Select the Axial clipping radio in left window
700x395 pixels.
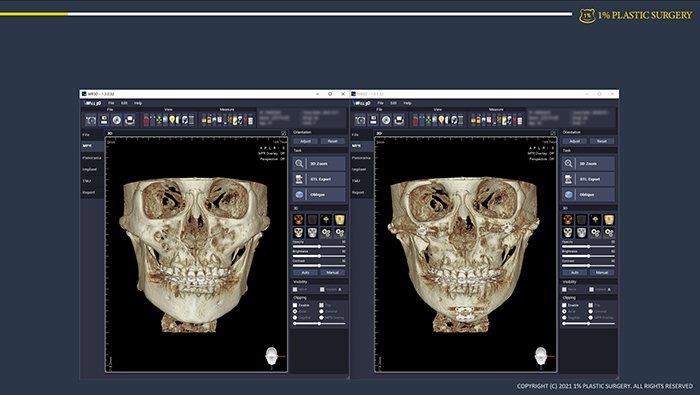pos(295,312)
